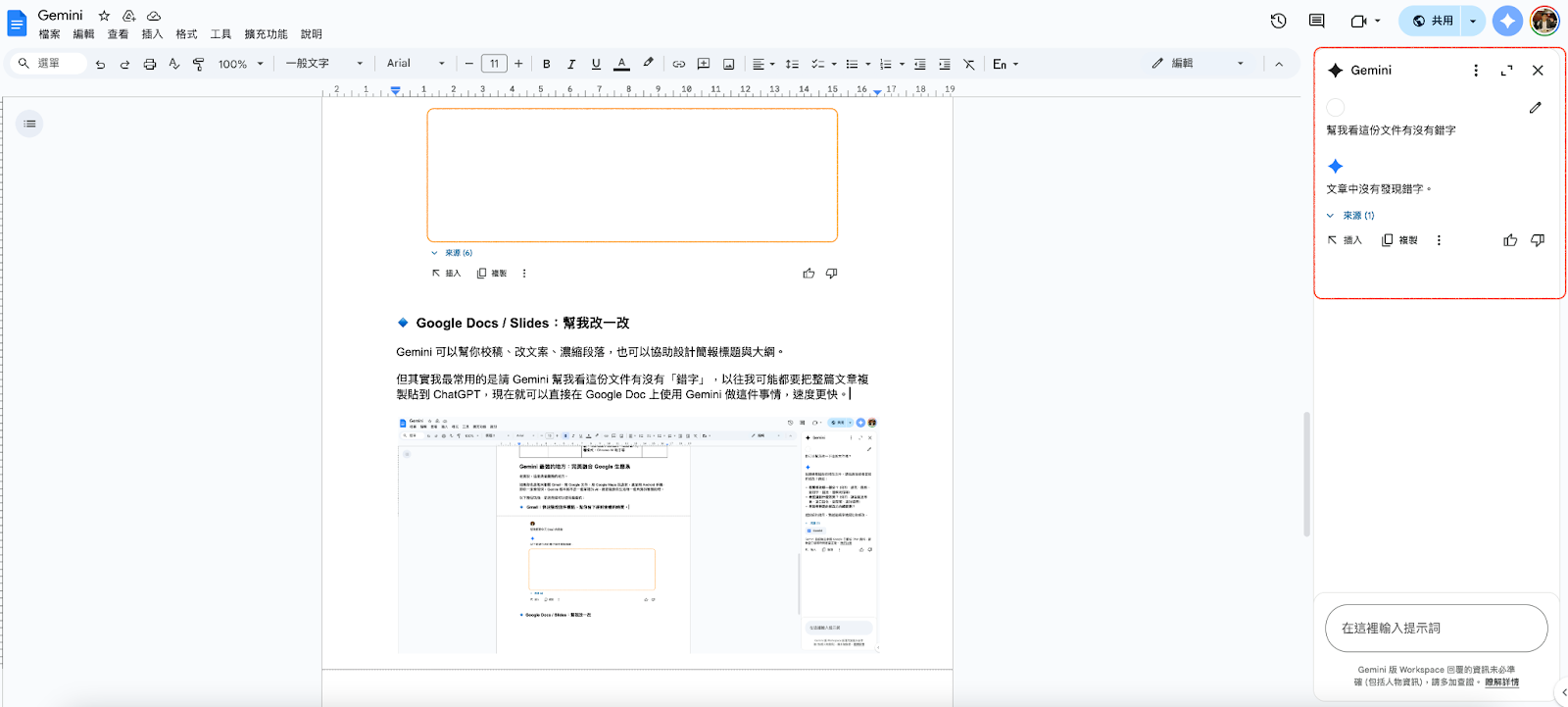The image size is (1568, 707).
Task: Expand sources (1) in Gemini panel
Action: [x=1350, y=216]
